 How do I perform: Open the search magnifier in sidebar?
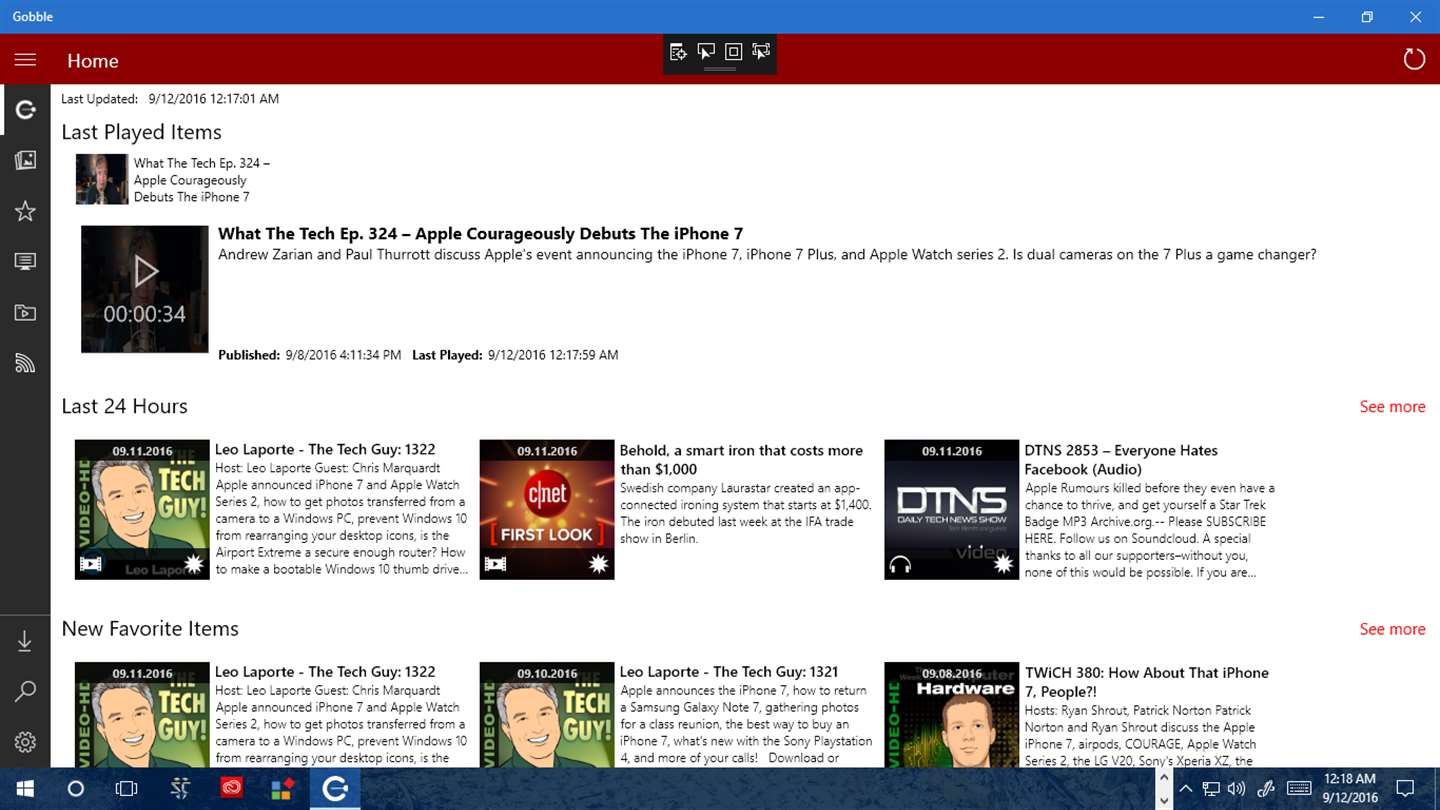click(25, 691)
